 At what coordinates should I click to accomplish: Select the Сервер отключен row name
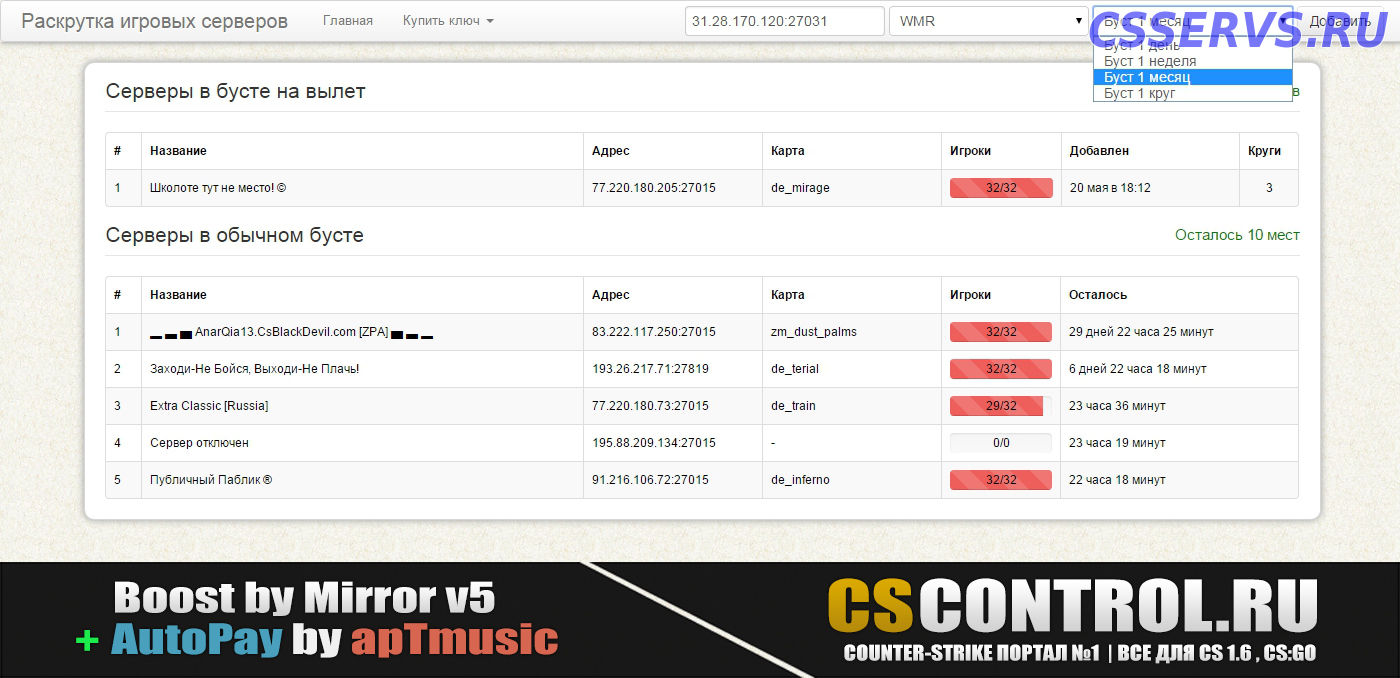(199, 443)
